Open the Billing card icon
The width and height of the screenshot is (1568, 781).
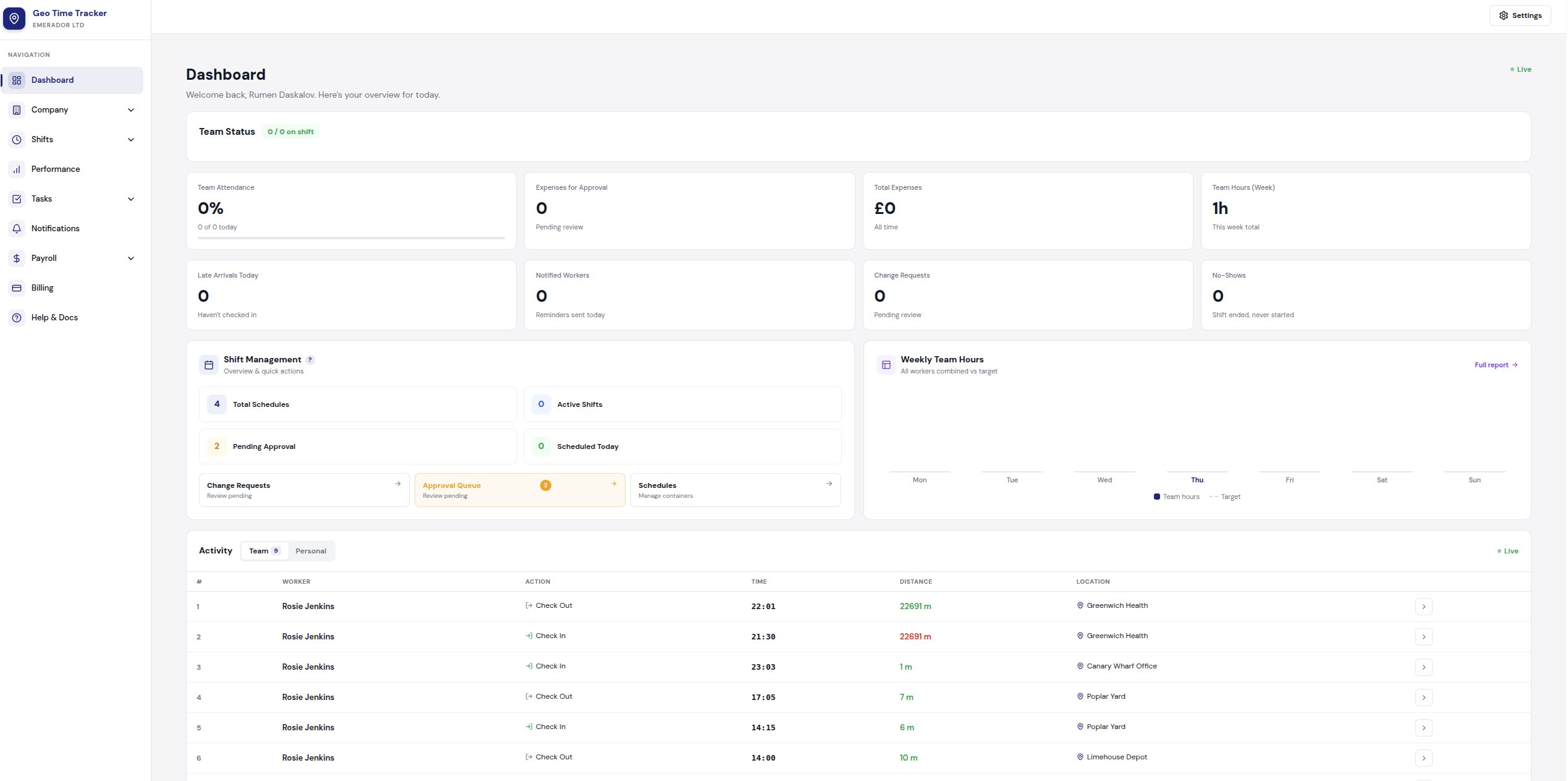17,288
